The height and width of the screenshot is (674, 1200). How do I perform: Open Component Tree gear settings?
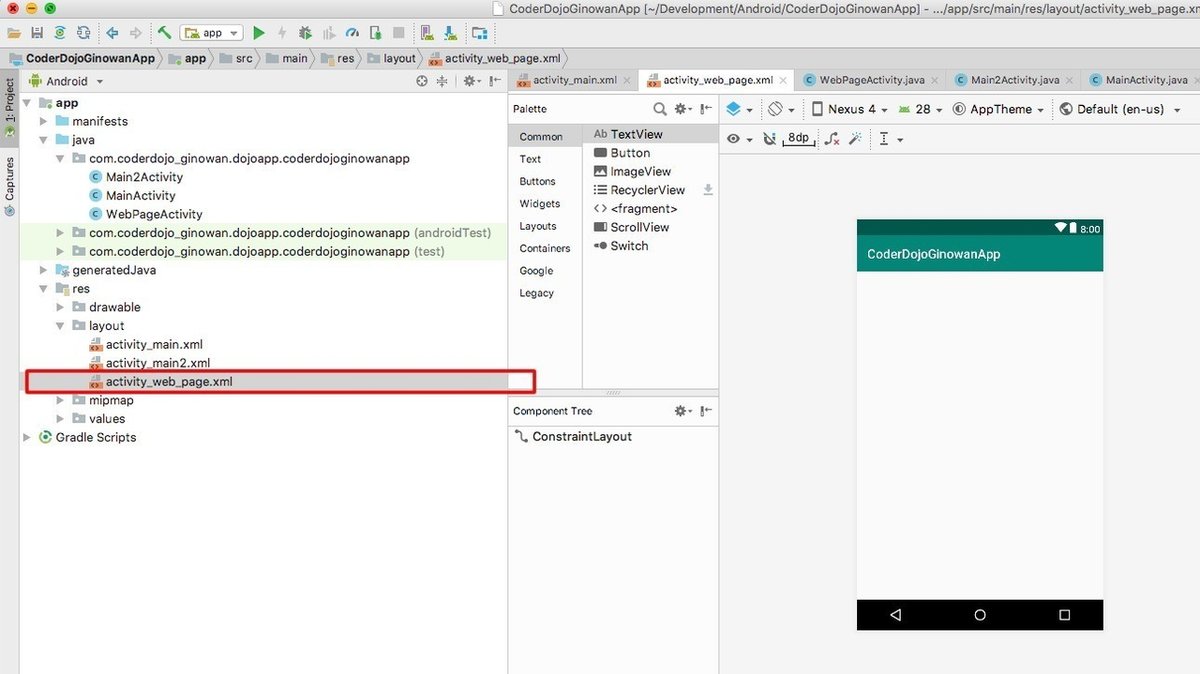683,411
